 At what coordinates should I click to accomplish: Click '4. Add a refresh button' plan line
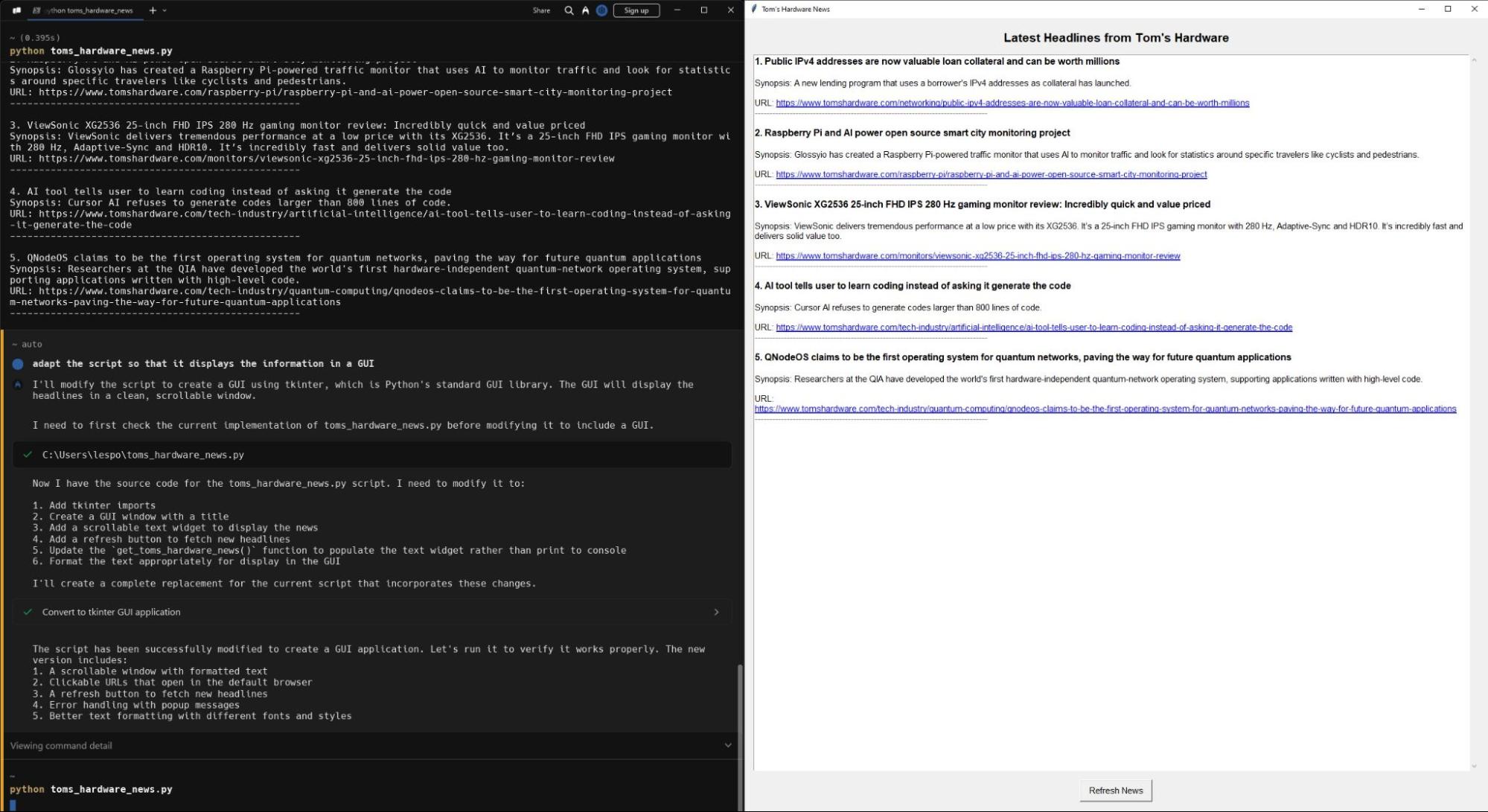161,539
